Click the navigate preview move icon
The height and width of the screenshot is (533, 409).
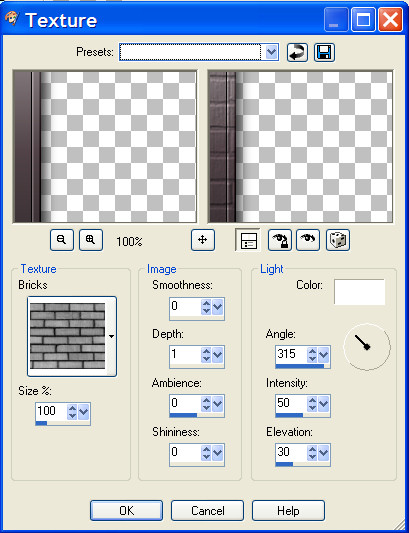tap(203, 240)
